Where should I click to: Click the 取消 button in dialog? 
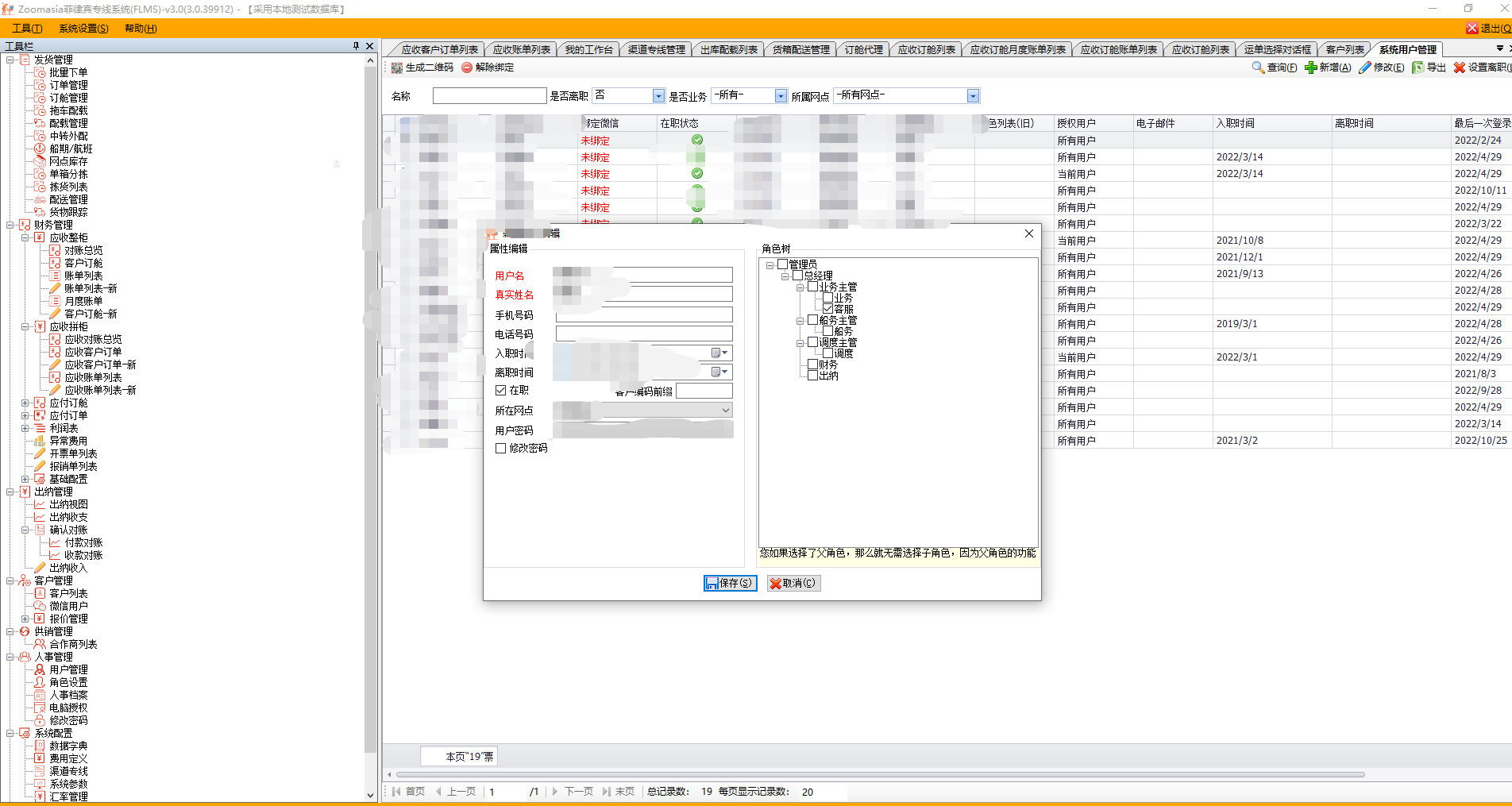point(793,584)
